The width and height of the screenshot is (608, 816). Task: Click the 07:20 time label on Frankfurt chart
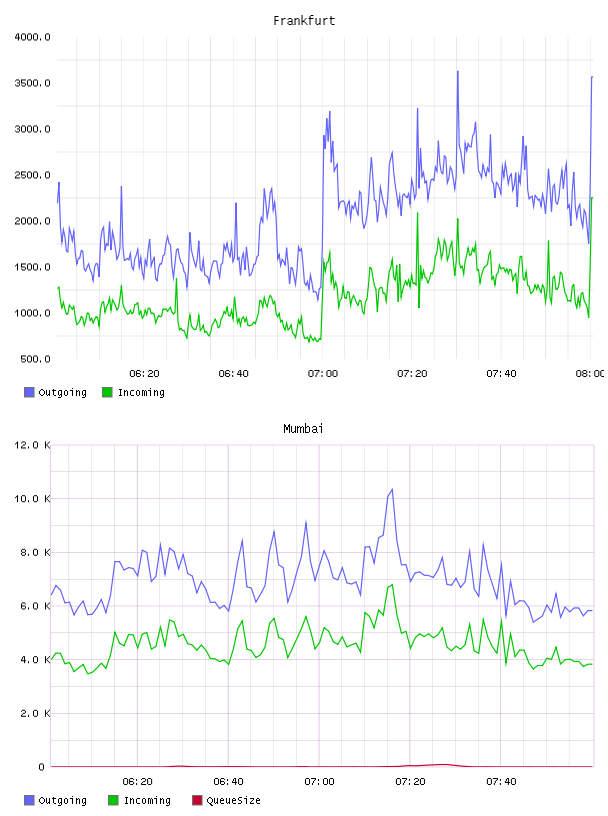point(412,374)
